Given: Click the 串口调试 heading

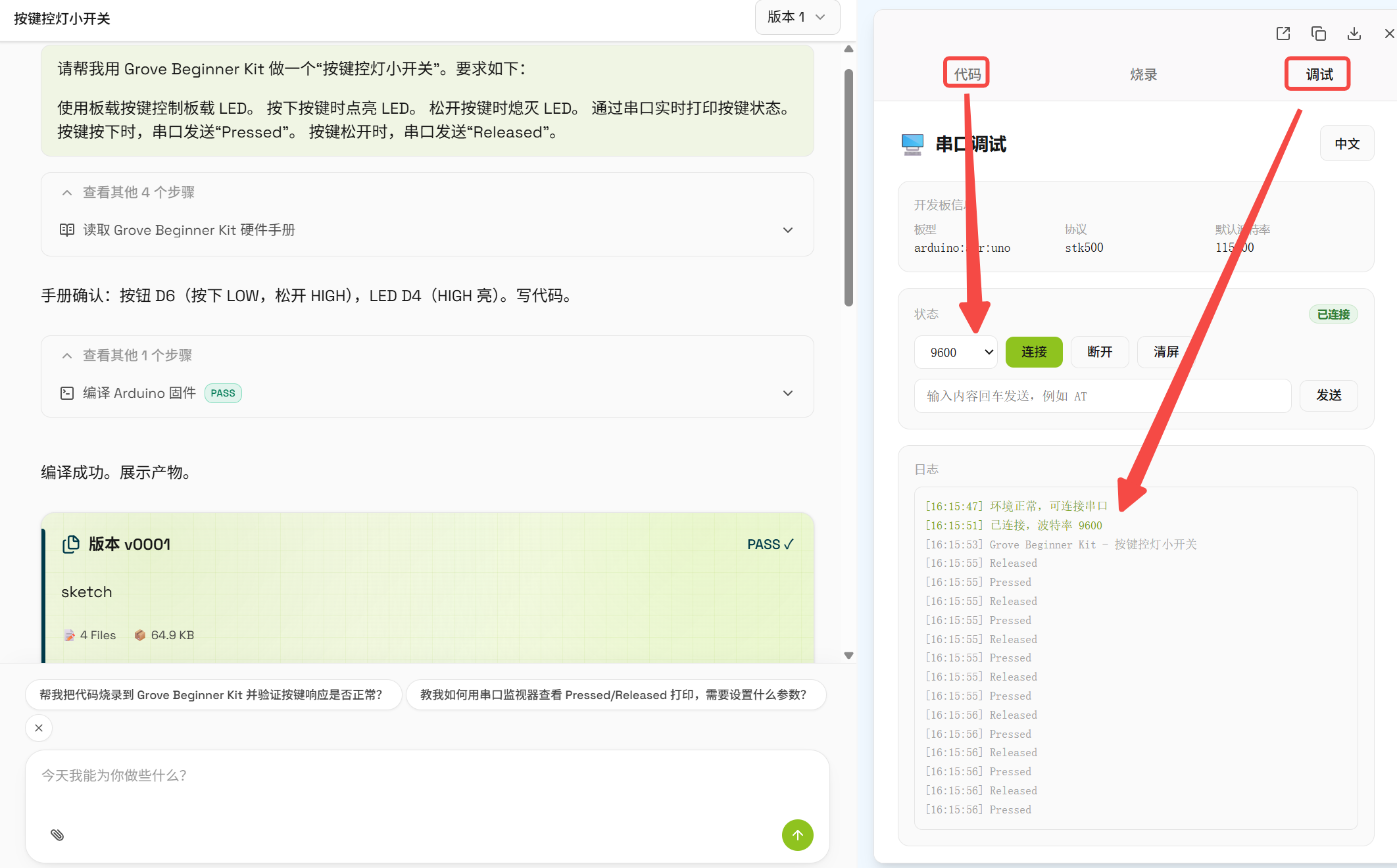Looking at the screenshot, I should [x=971, y=144].
